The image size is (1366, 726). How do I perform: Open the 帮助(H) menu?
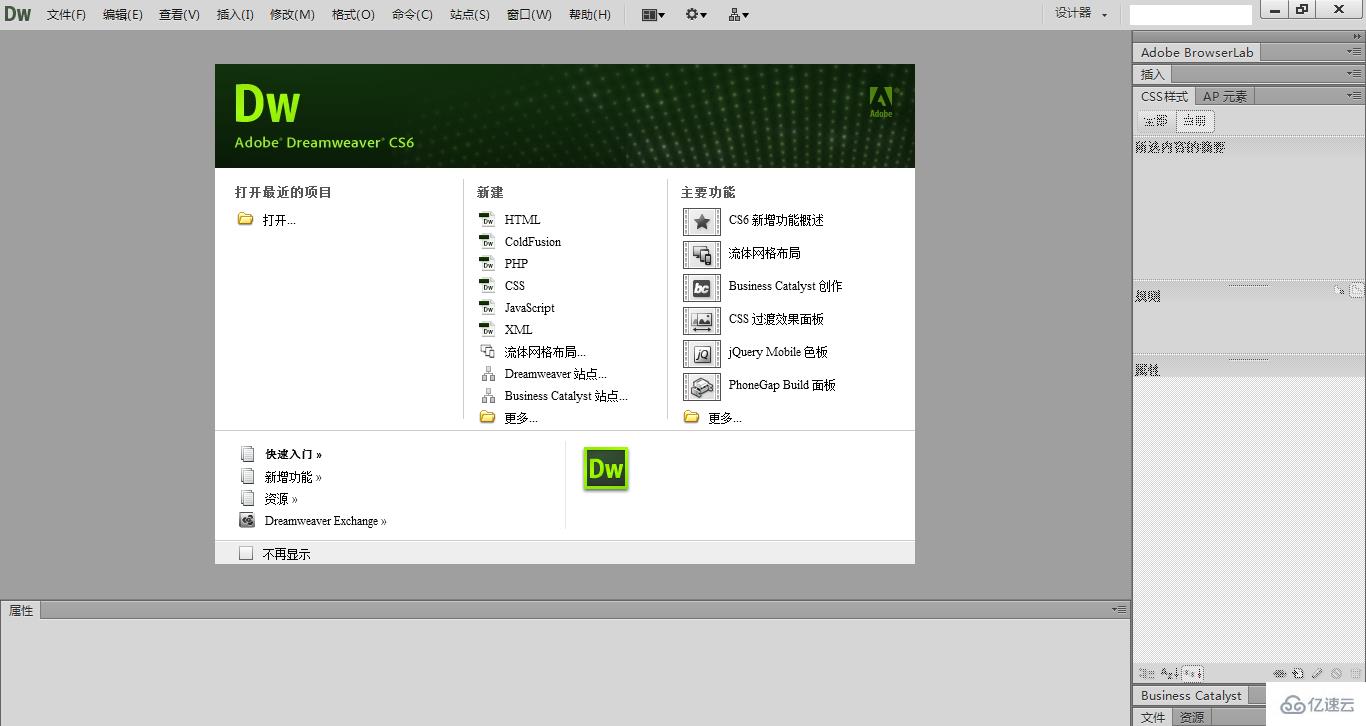tap(590, 14)
